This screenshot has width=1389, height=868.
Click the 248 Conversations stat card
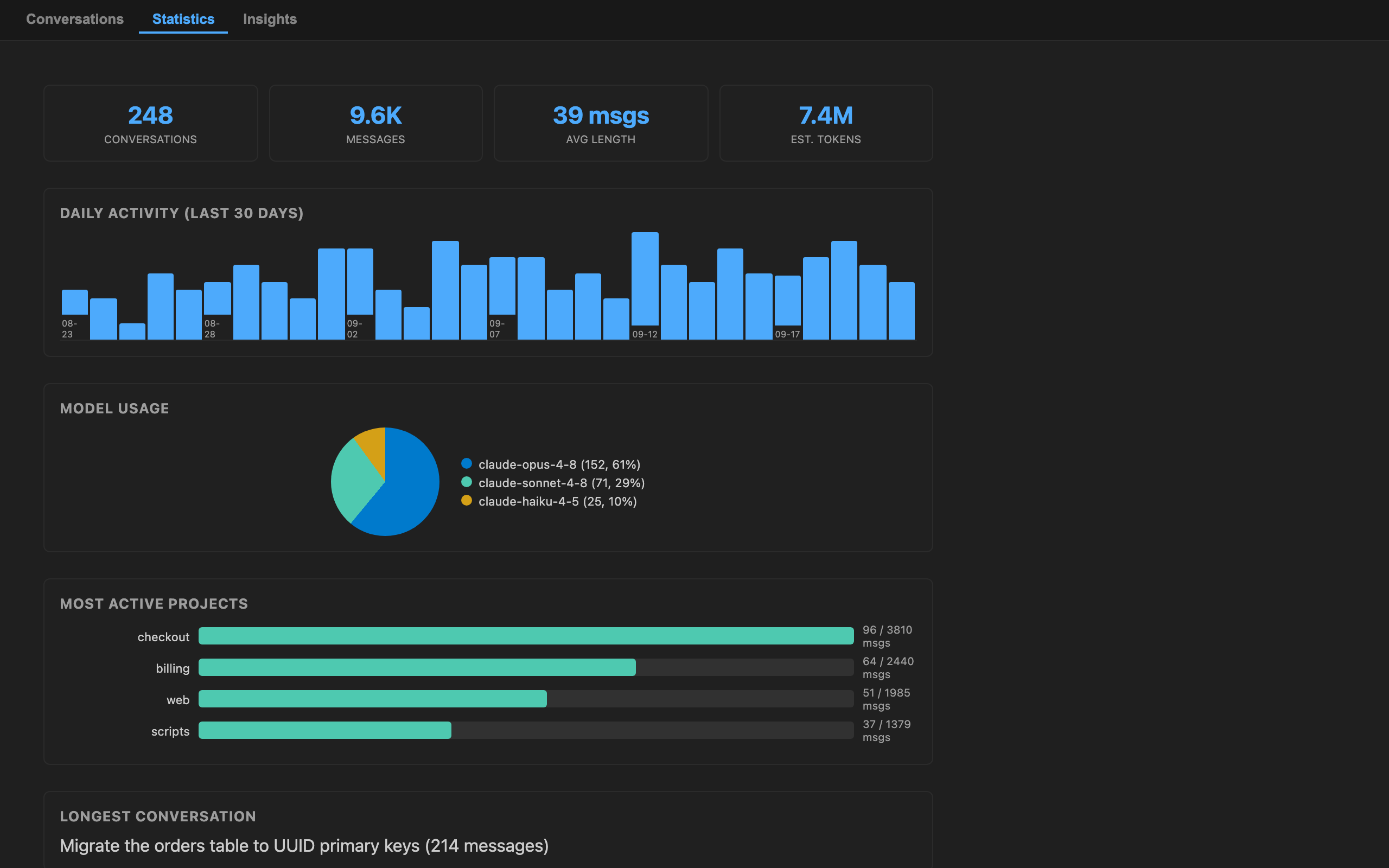click(x=150, y=124)
